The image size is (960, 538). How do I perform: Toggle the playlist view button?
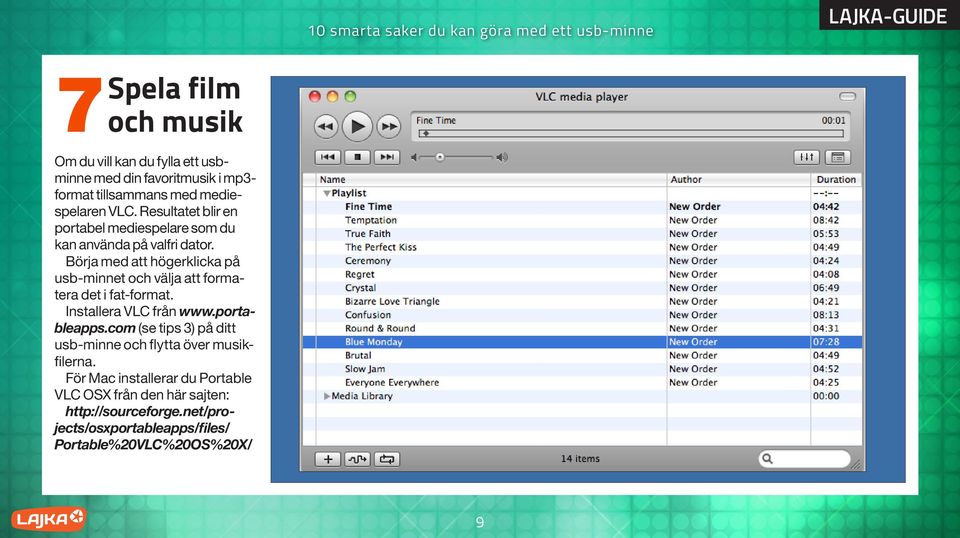click(x=838, y=157)
